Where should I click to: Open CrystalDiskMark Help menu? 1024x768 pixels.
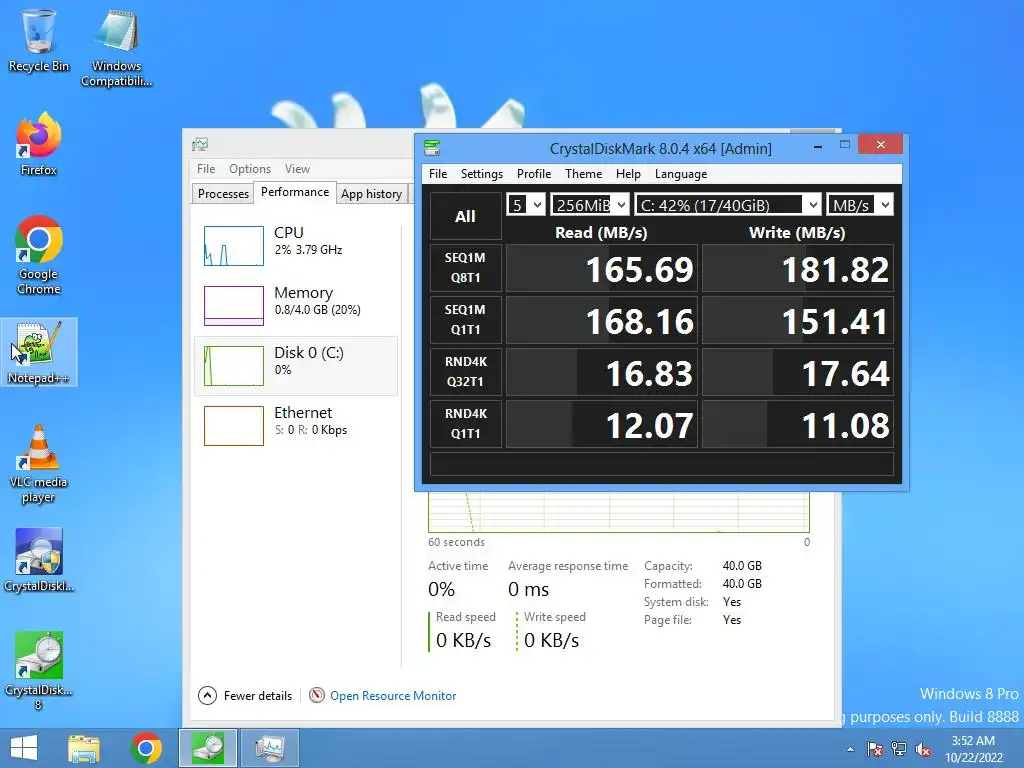628,174
